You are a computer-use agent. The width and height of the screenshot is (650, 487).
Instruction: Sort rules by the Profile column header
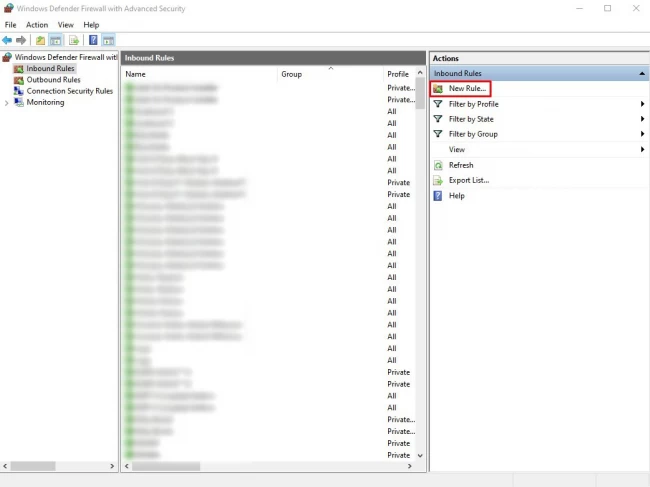pos(399,74)
